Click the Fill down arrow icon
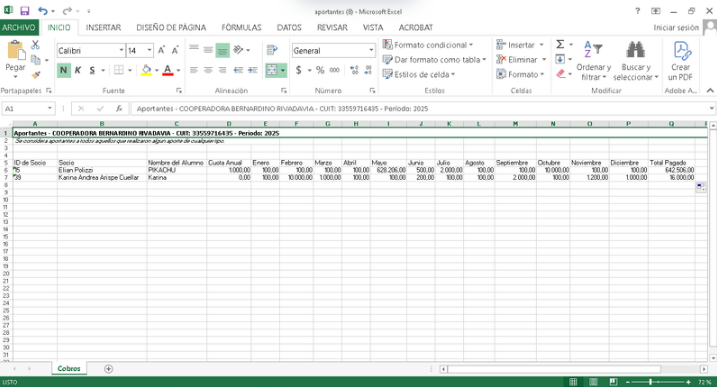 pos(560,59)
